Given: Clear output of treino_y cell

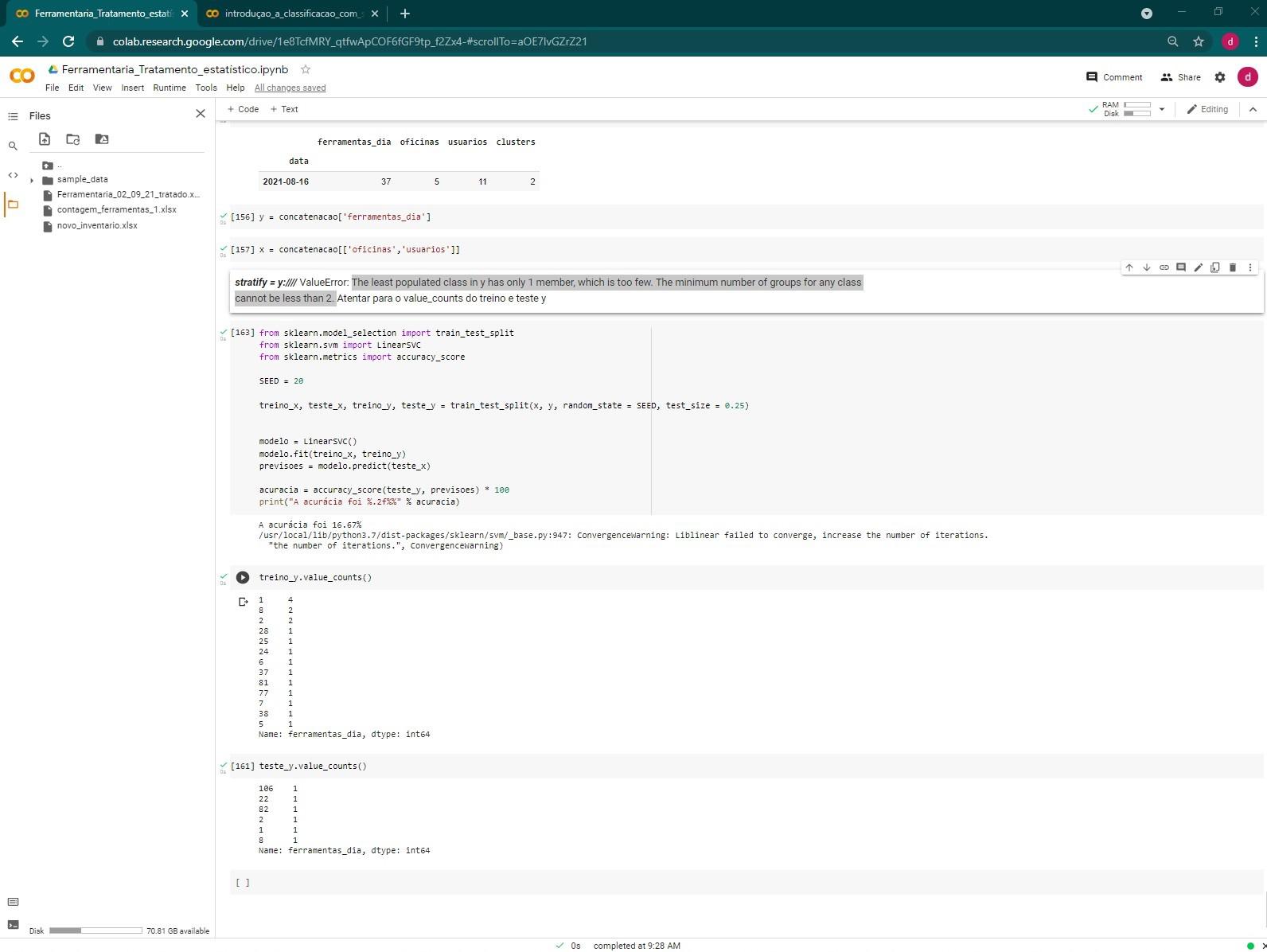Looking at the screenshot, I should click(x=244, y=602).
